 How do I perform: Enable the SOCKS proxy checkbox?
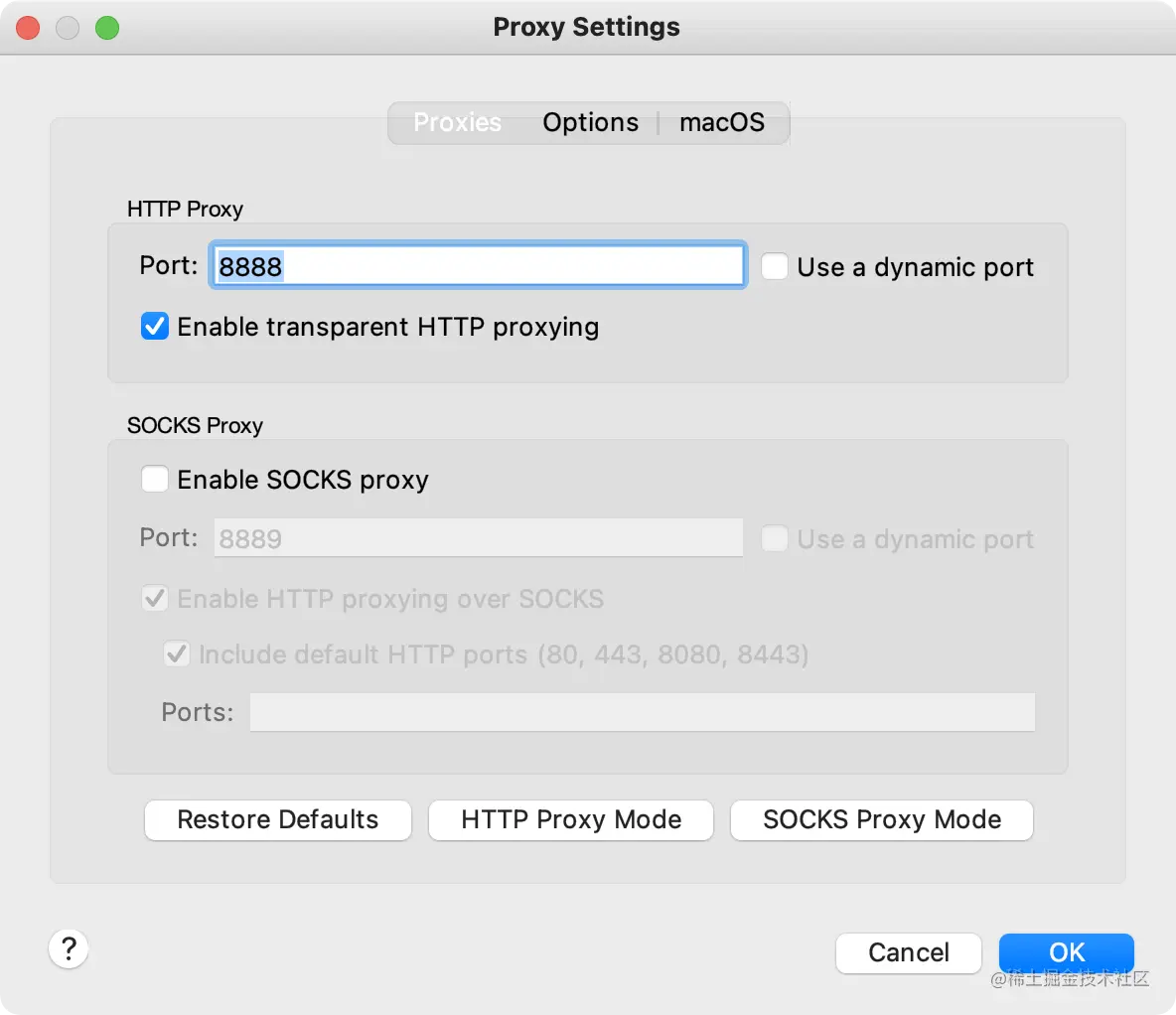click(x=155, y=479)
